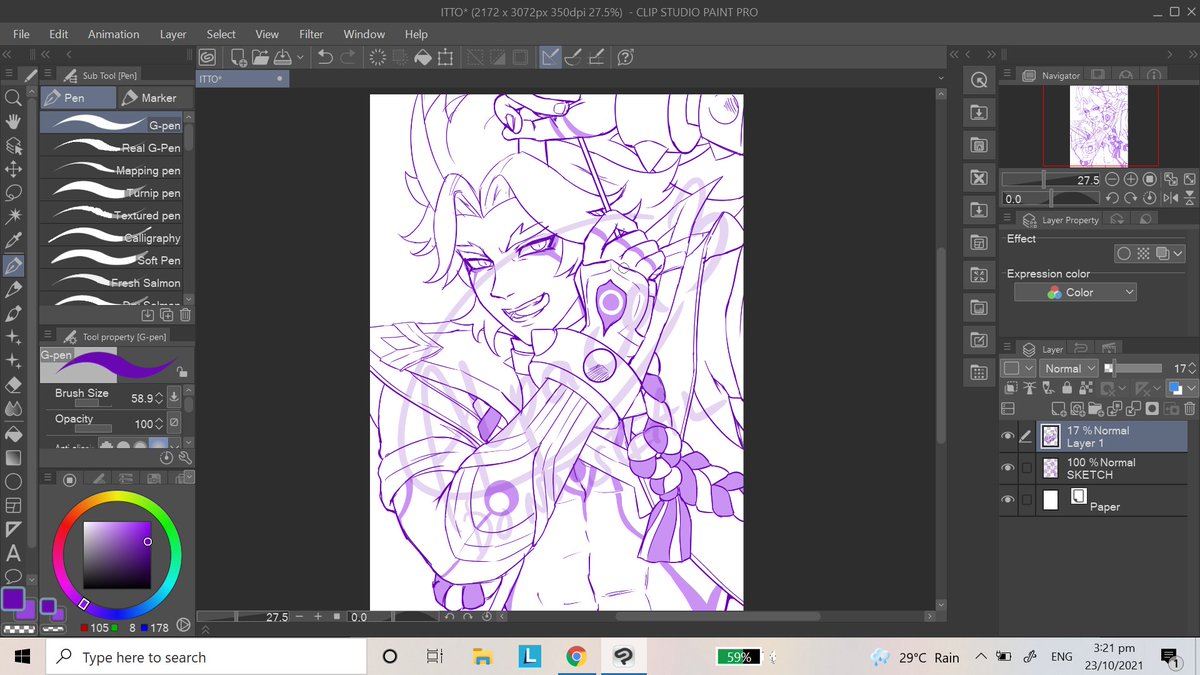The image size is (1200, 675).
Task: Click Windows search box
Action: [206, 657]
